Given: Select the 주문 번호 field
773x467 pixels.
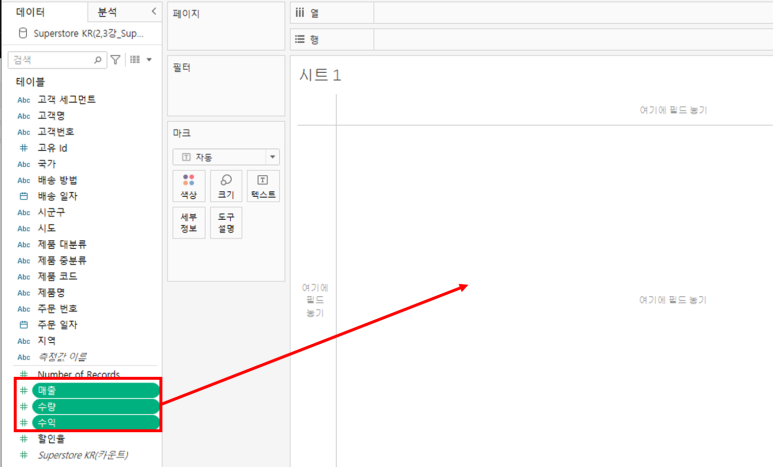Looking at the screenshot, I should click(57, 309).
